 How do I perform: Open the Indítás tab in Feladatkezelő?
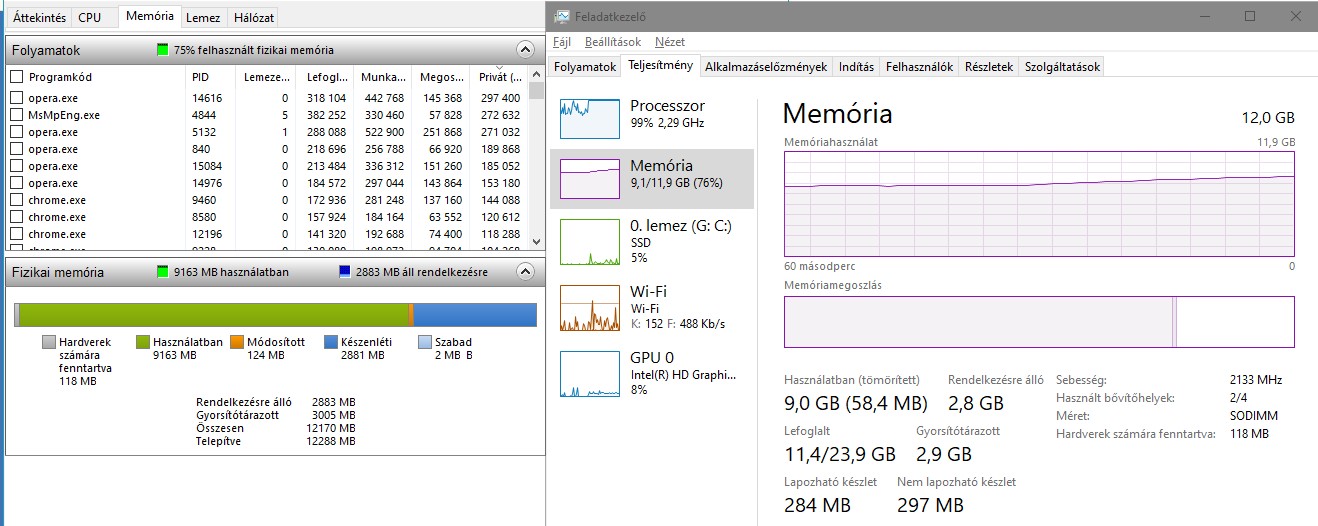click(x=856, y=67)
